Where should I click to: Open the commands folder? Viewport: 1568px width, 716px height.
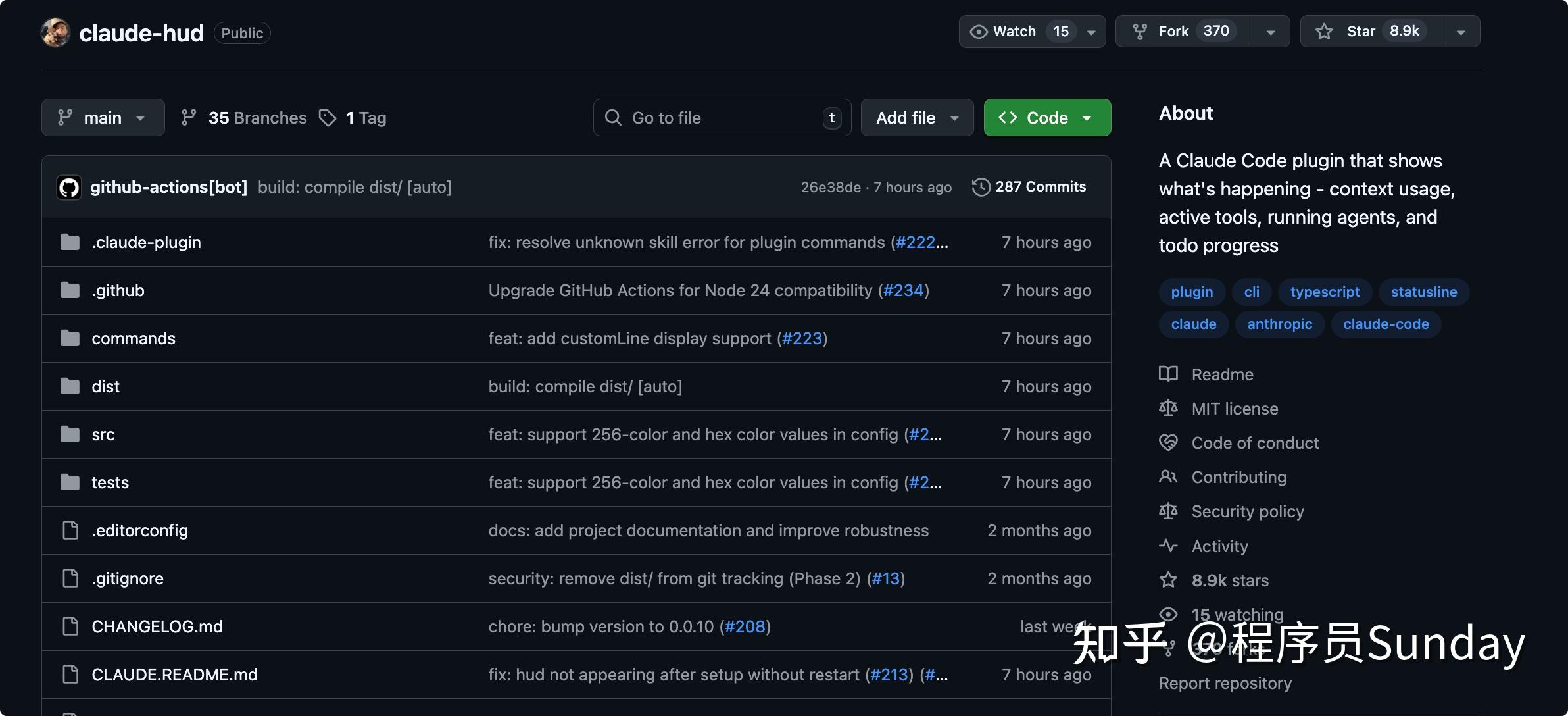pos(134,338)
